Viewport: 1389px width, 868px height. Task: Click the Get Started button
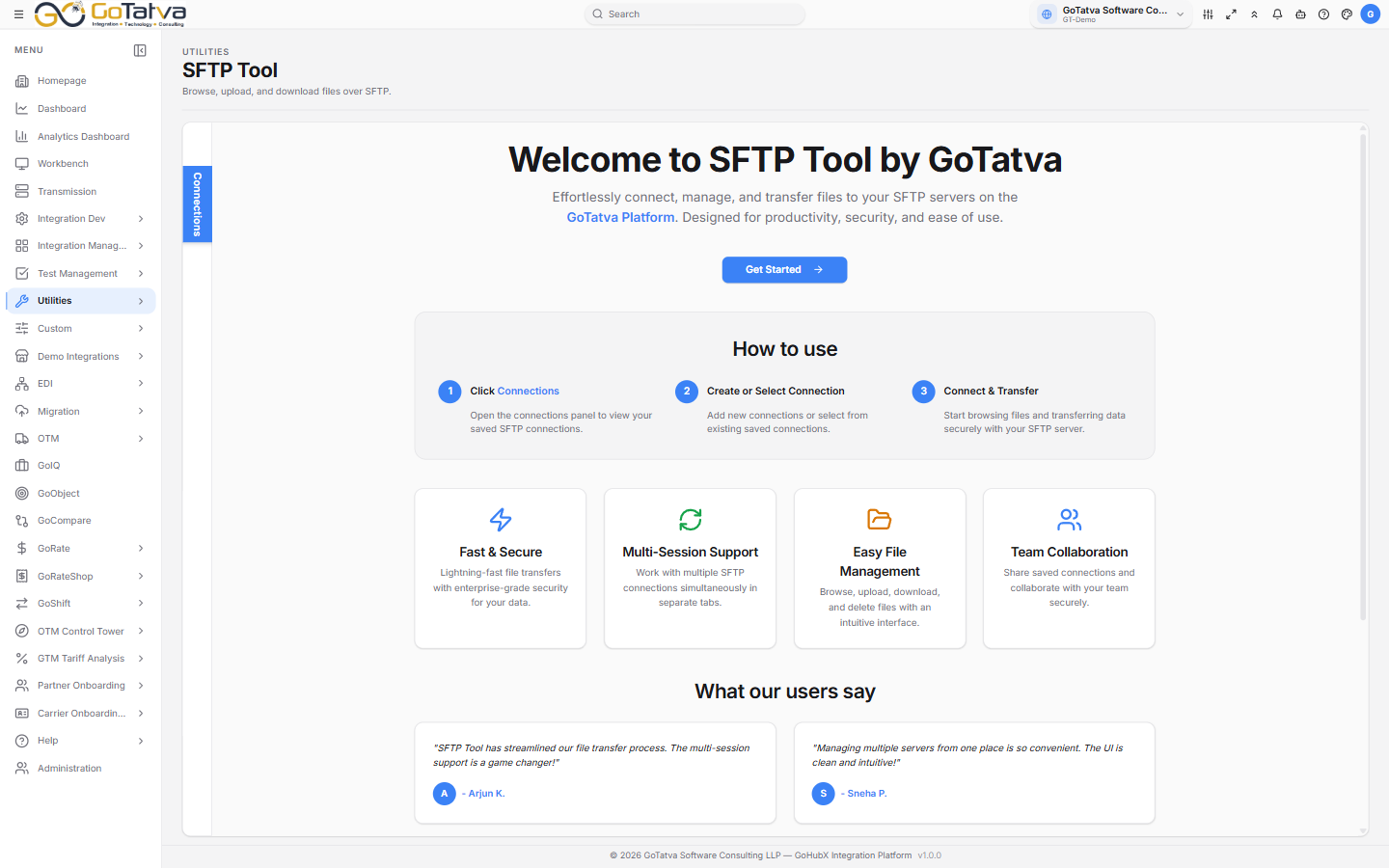point(784,270)
